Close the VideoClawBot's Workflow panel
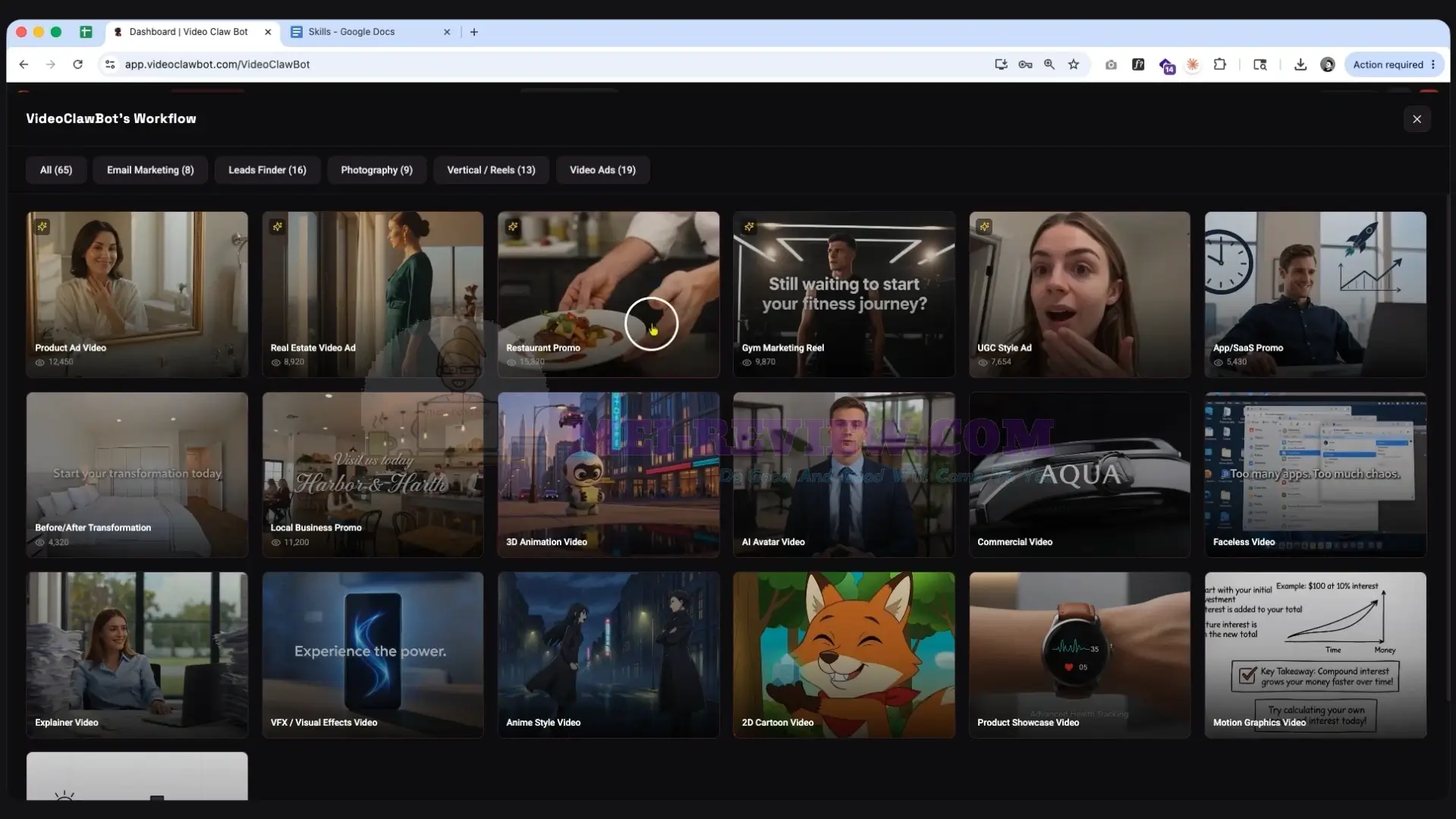The image size is (1456, 819). [1416, 119]
